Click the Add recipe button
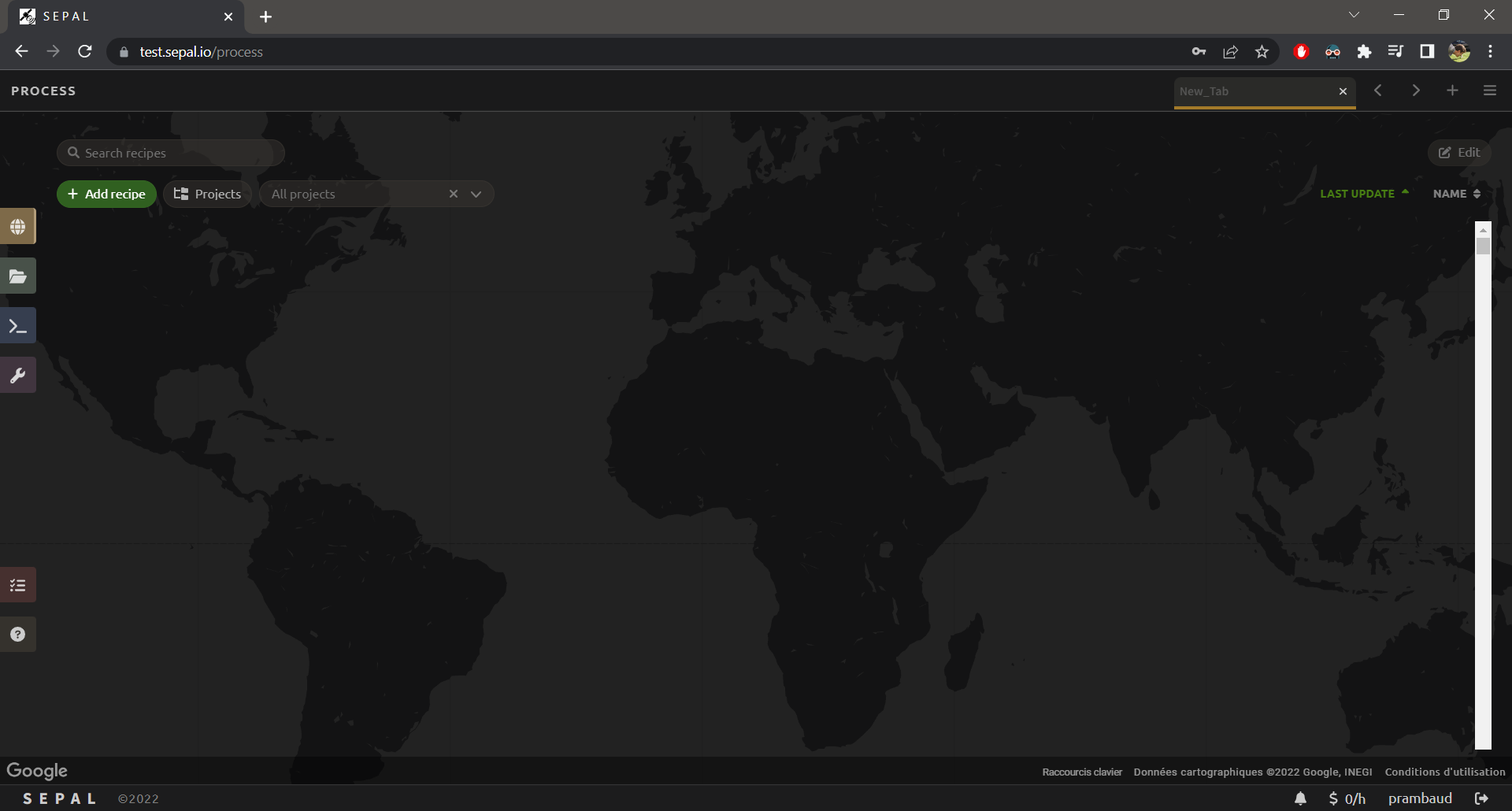 click(x=106, y=194)
